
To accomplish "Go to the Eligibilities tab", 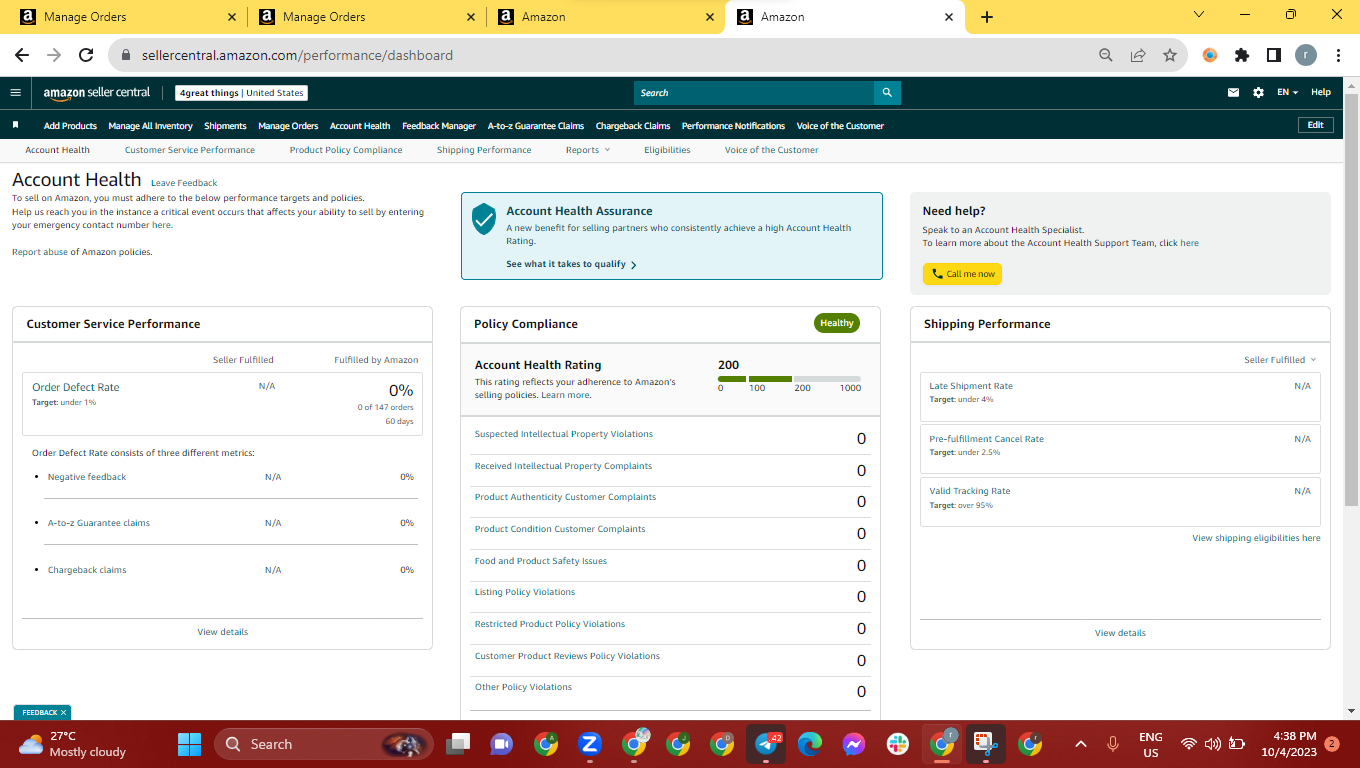I will tap(667, 150).
